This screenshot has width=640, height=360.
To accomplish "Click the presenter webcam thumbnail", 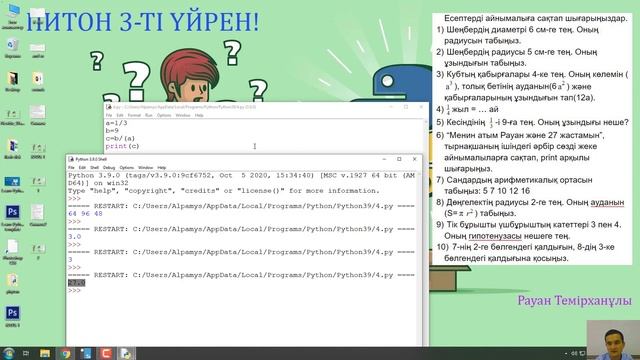I will [613, 340].
